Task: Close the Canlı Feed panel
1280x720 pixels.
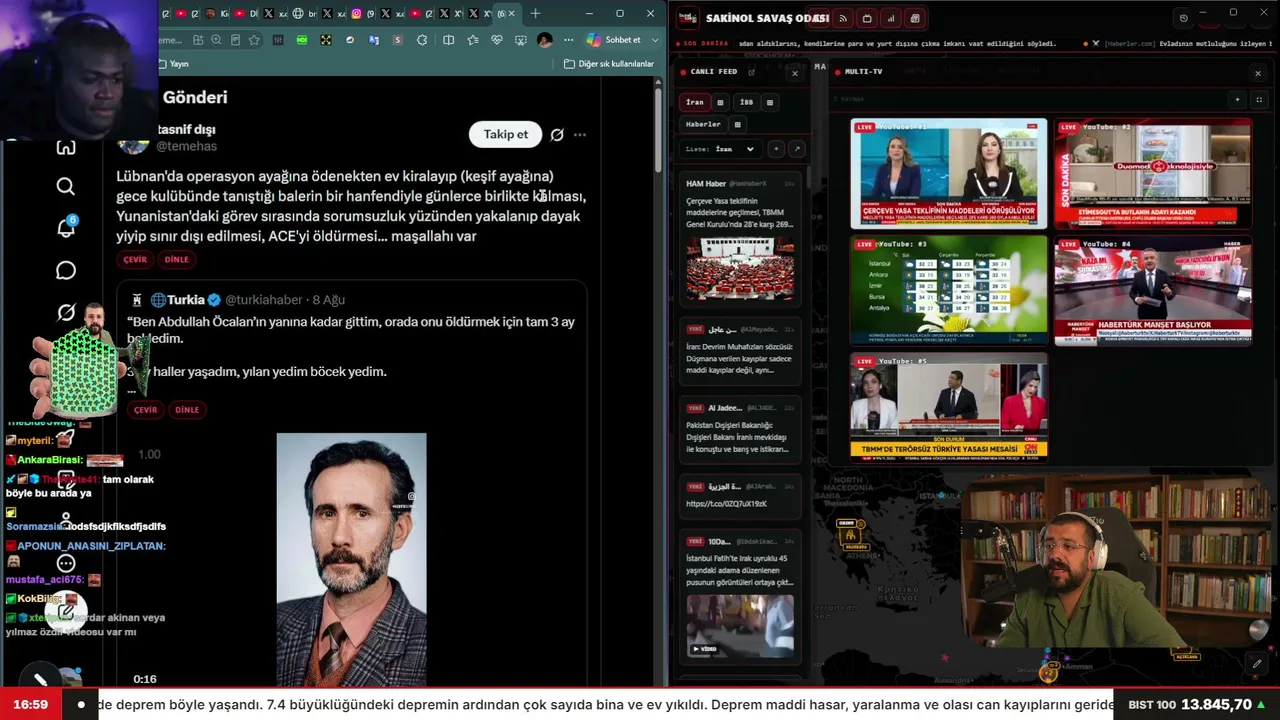Action: click(795, 73)
